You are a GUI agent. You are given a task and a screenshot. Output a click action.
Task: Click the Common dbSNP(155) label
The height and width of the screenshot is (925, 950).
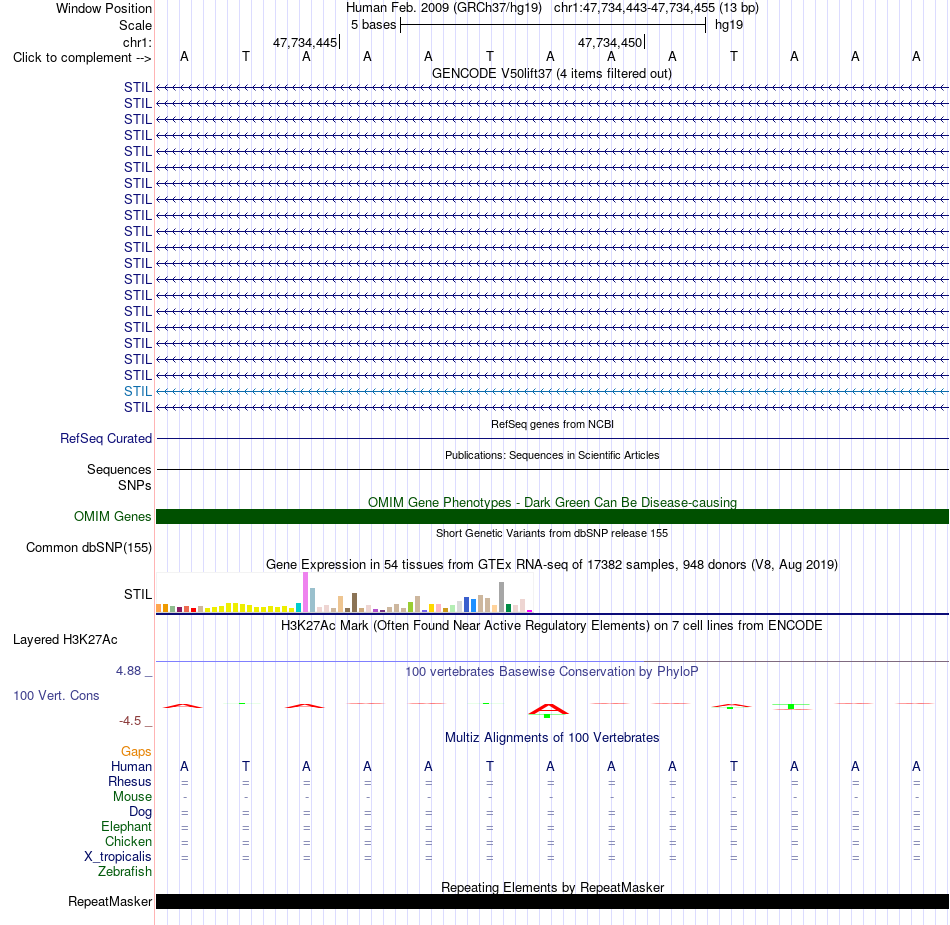point(88,548)
